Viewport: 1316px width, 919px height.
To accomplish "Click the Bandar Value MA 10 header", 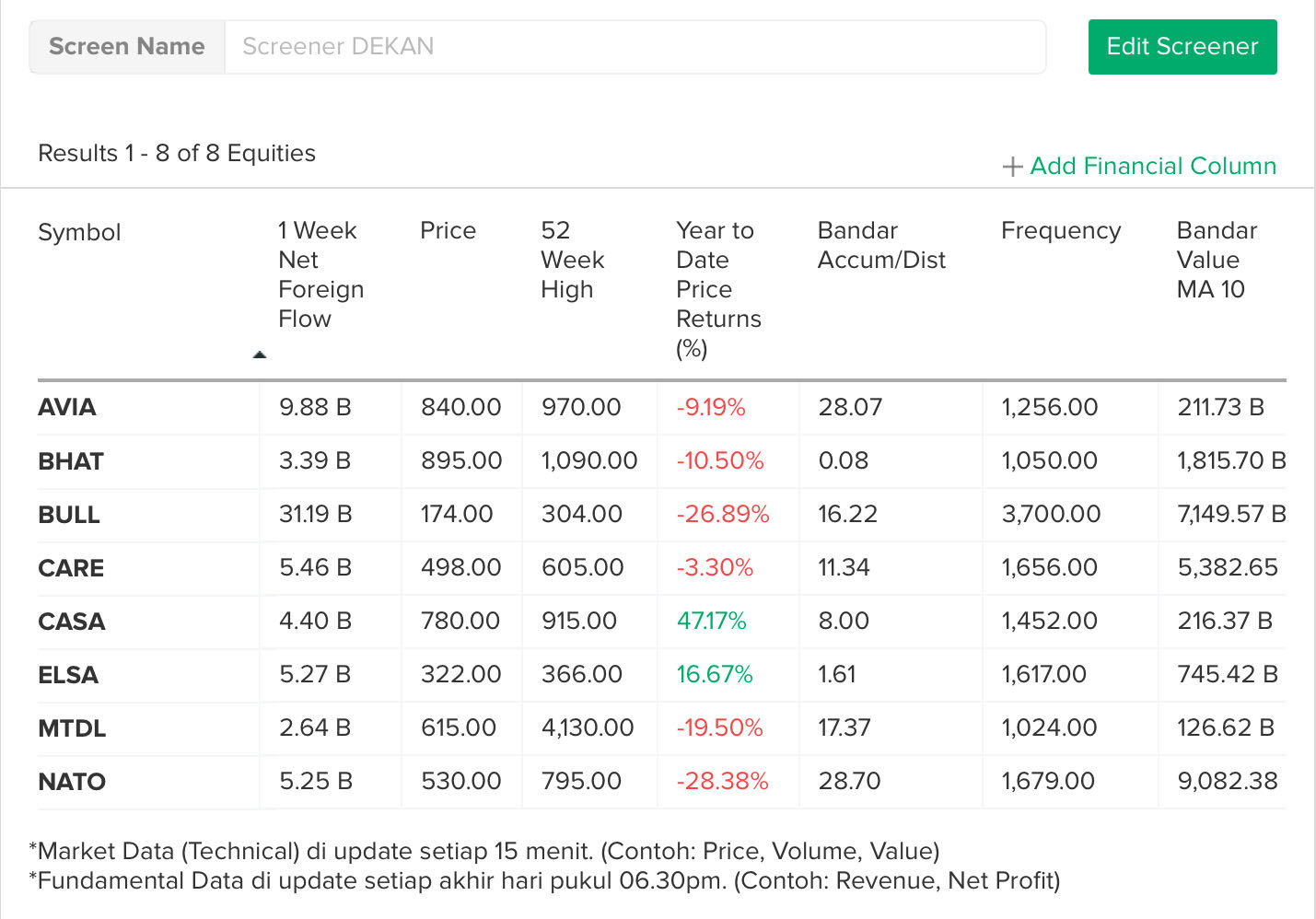I will pos(1216,260).
